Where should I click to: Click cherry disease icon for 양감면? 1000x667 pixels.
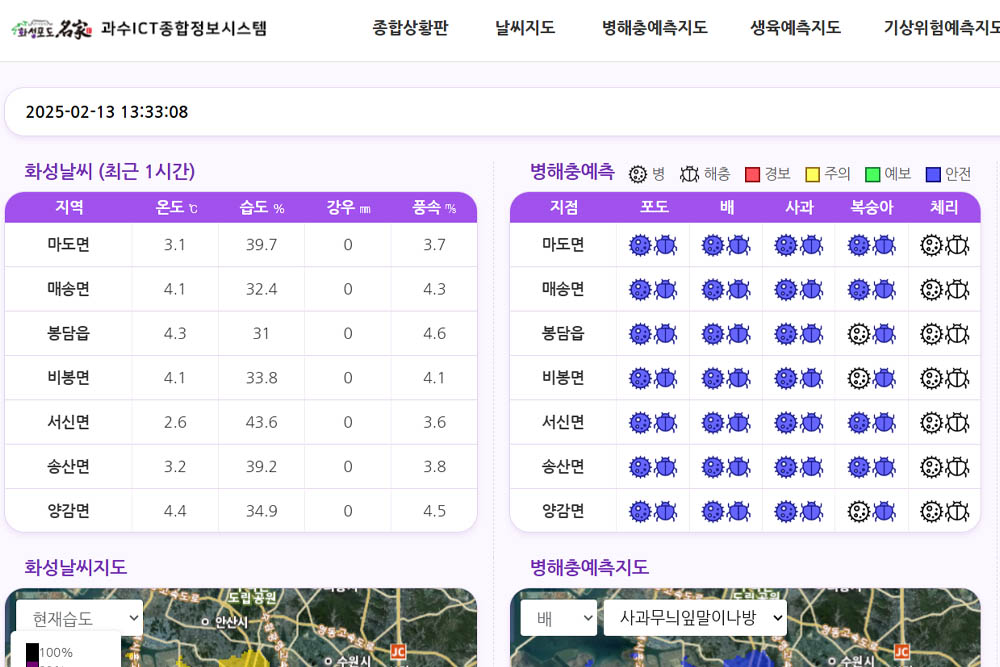pos(932,512)
